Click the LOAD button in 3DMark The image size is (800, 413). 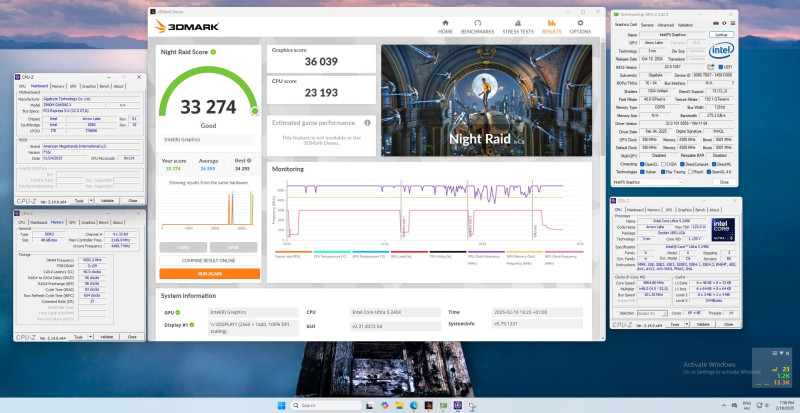[183, 247]
